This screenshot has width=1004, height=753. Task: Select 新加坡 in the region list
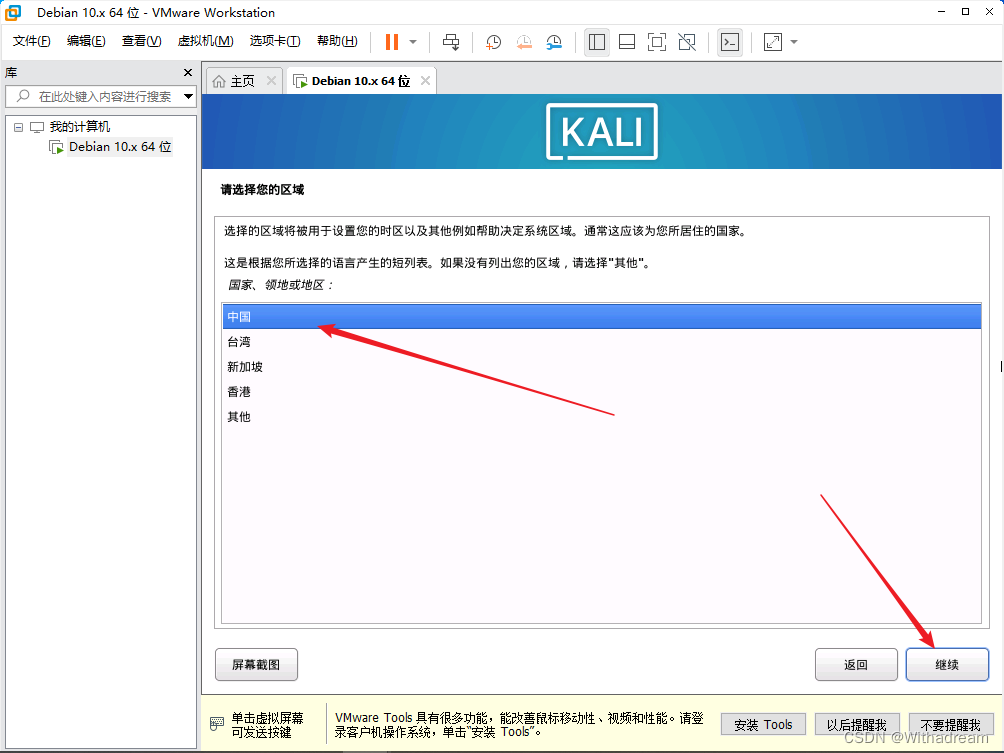tap(601, 366)
